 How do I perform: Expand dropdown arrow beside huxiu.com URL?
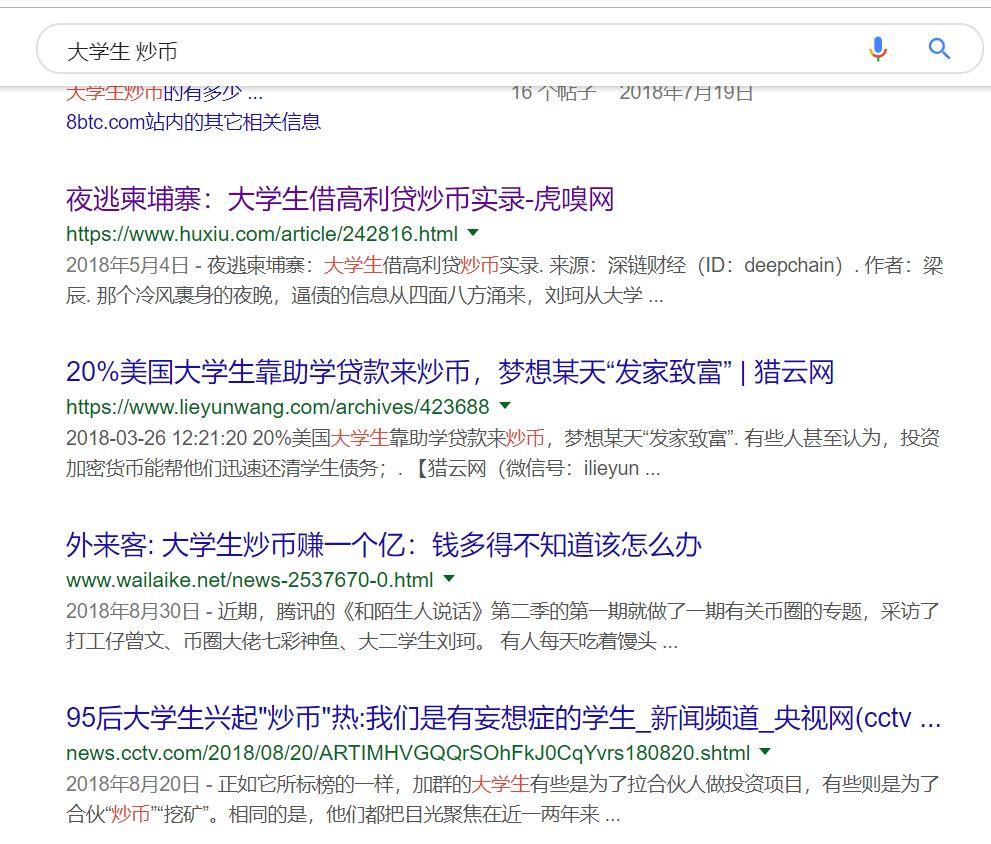coord(473,233)
